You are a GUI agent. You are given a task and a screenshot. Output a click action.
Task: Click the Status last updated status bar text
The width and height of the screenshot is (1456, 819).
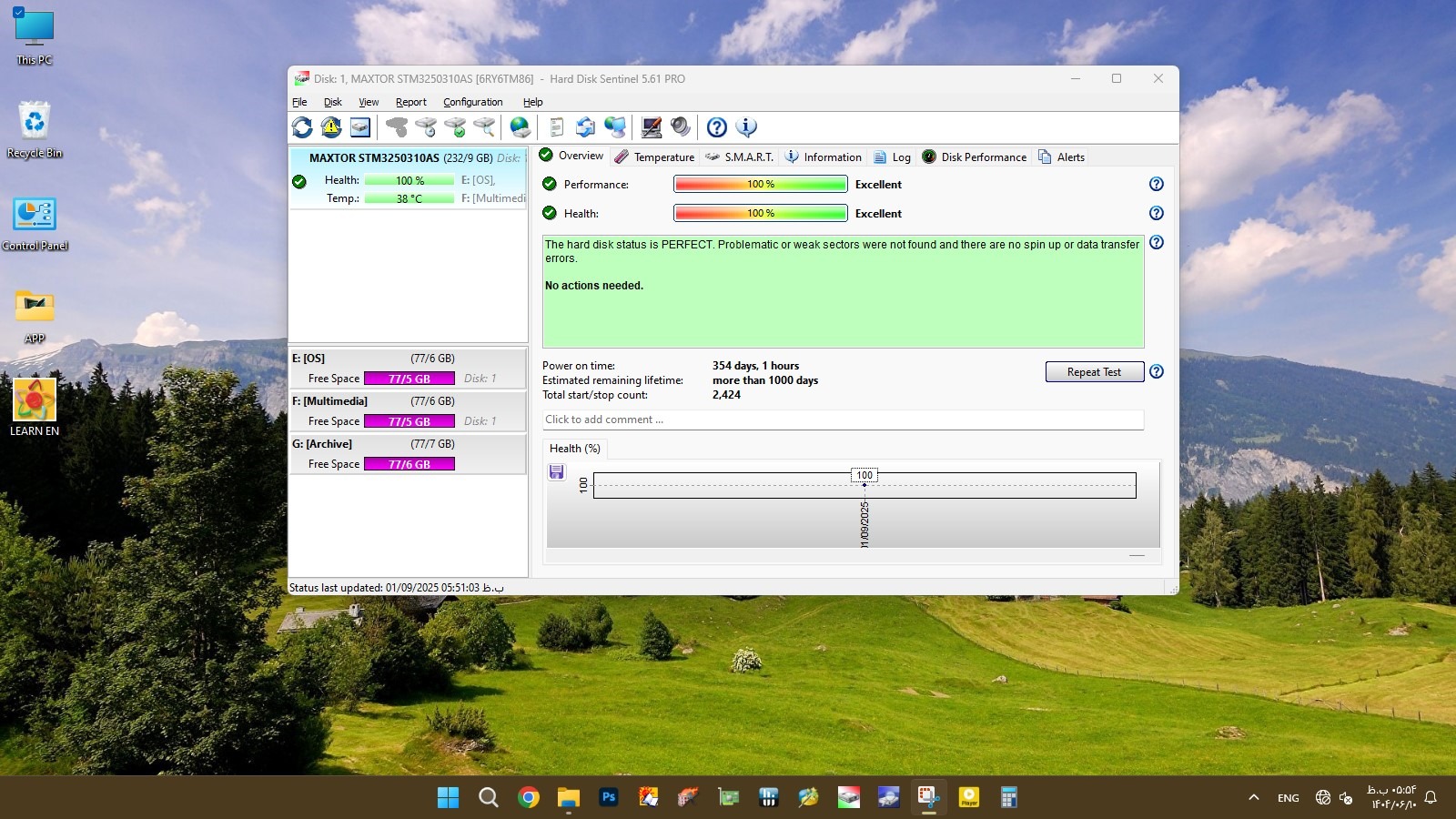click(x=396, y=588)
